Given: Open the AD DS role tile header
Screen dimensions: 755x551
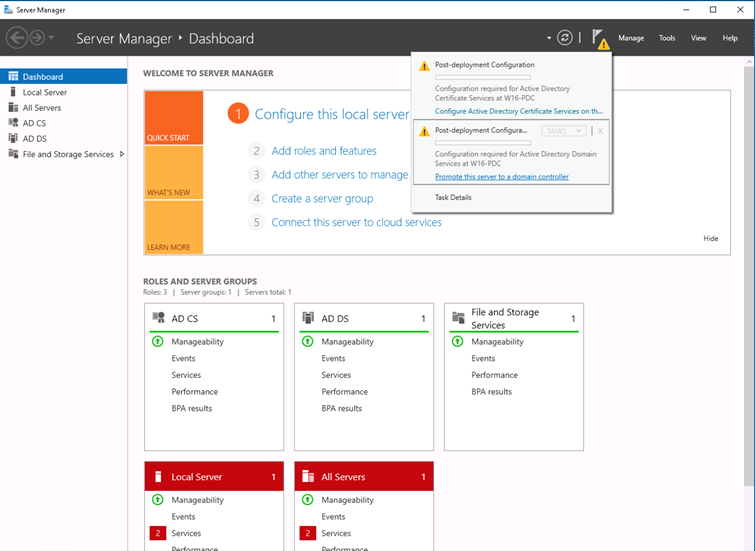Looking at the screenshot, I should pos(364,318).
